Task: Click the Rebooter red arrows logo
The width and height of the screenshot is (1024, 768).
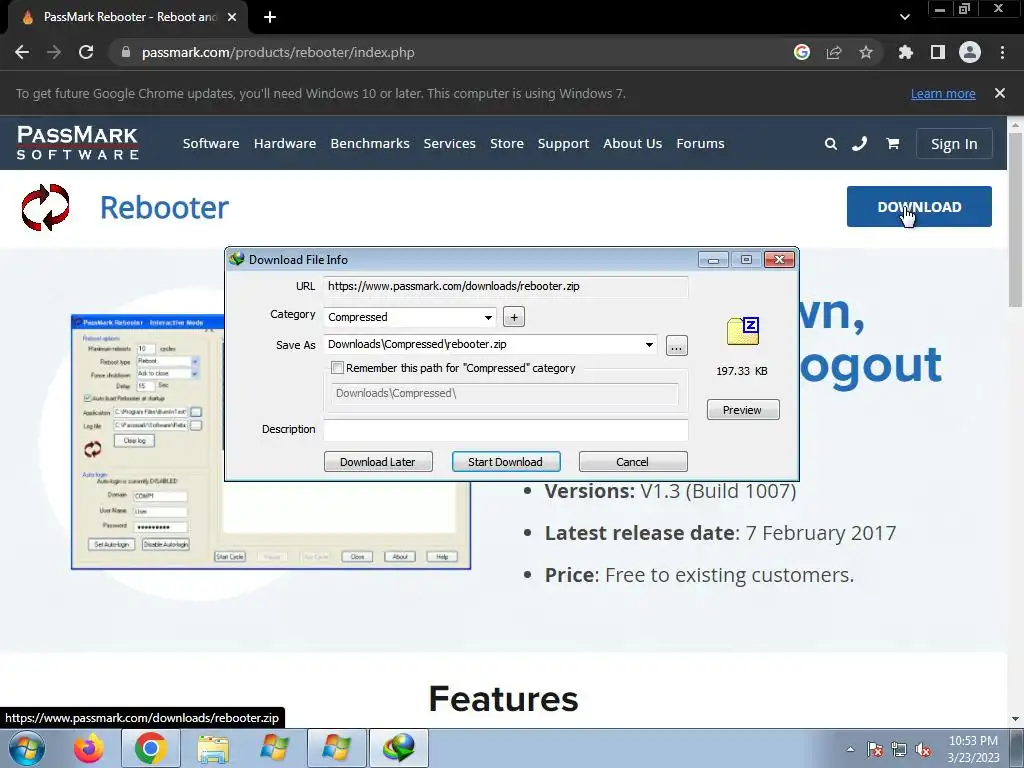Action: [x=45, y=207]
